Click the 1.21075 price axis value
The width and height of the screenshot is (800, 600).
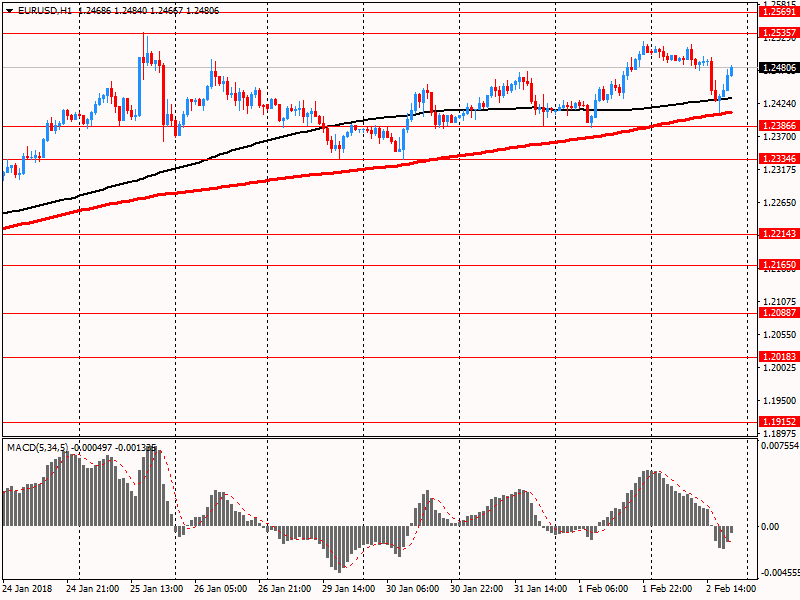[x=779, y=302]
